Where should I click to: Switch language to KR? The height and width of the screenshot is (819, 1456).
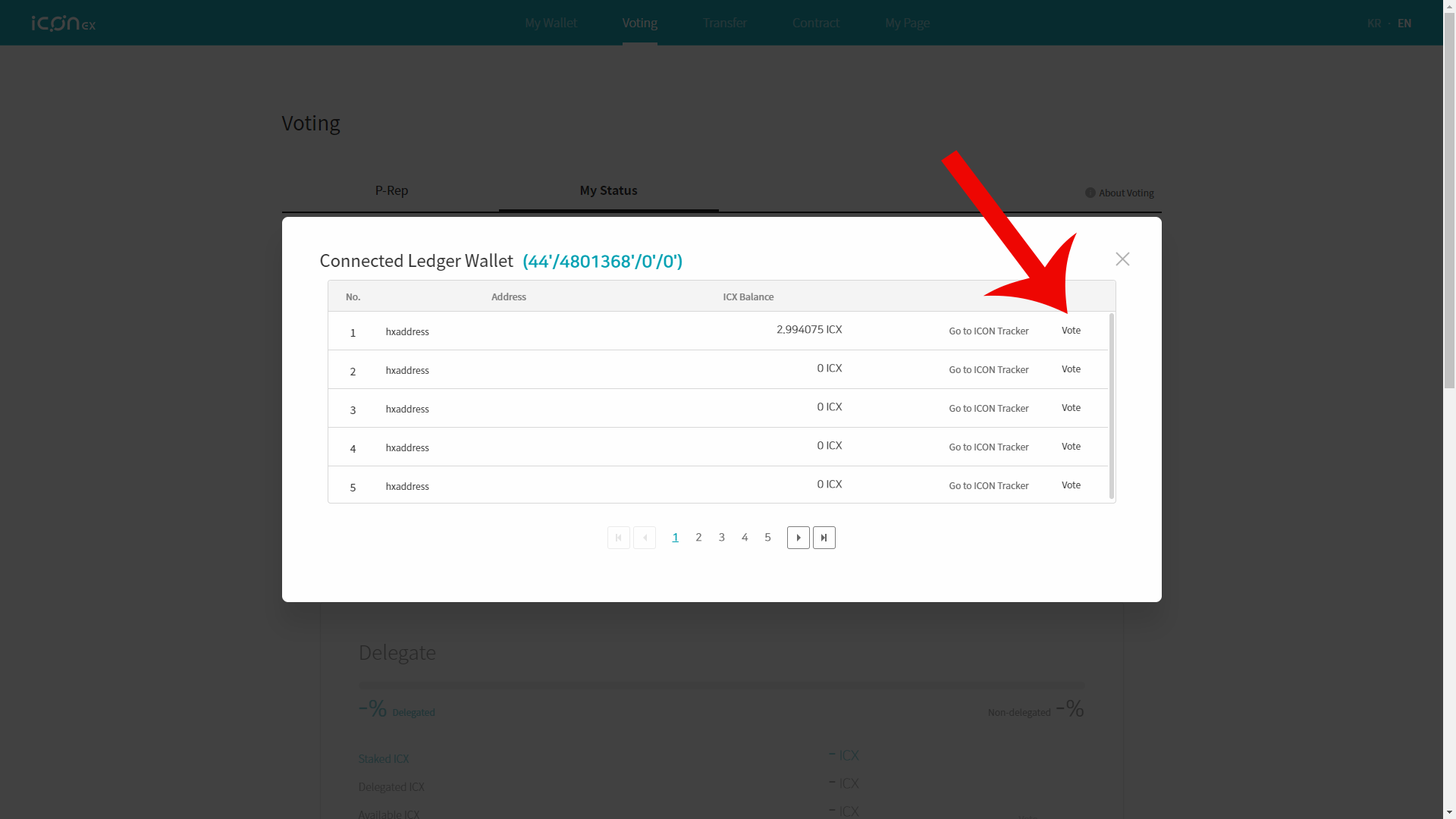(x=1373, y=24)
